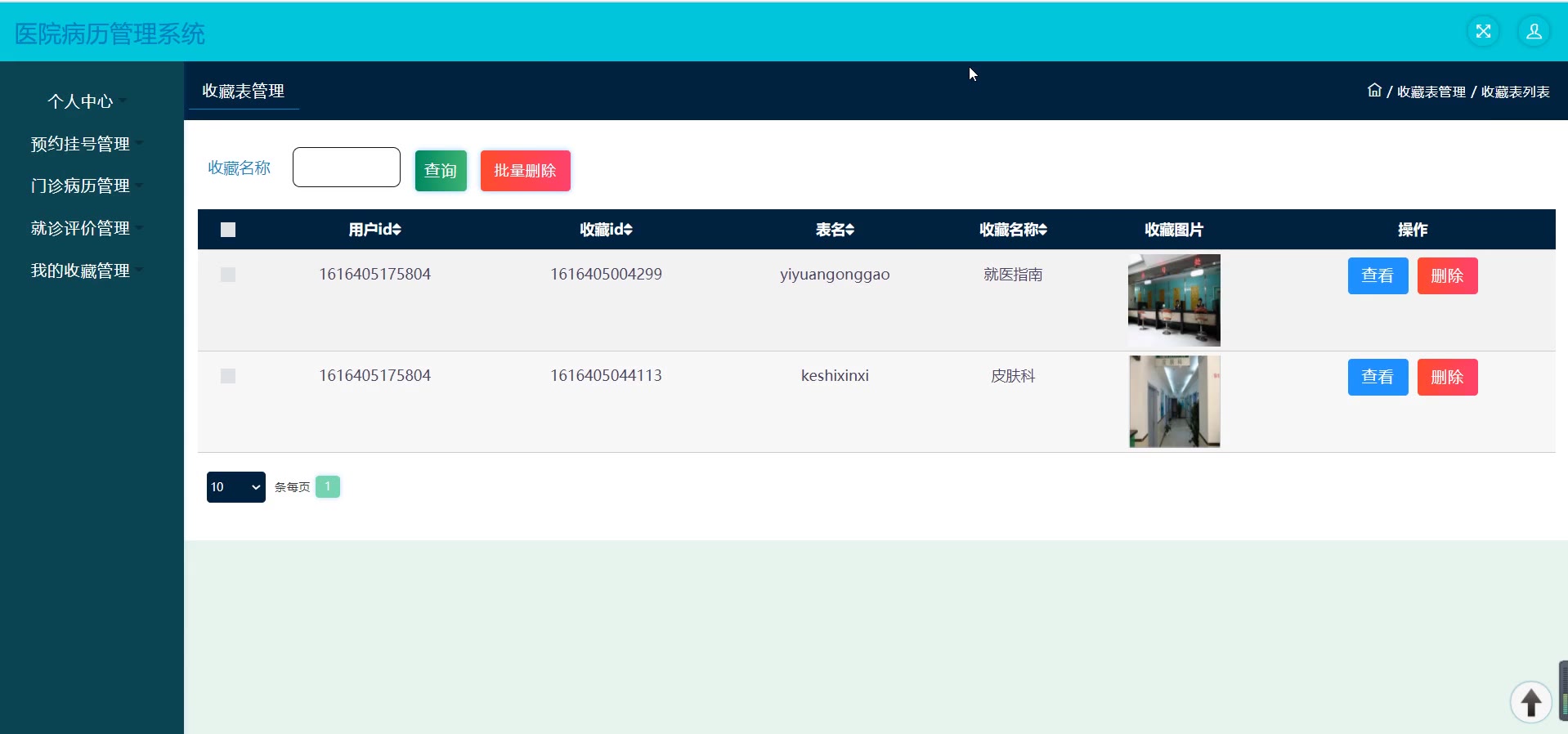Expand 我的收藏管理 sidebar menu

[80, 271]
